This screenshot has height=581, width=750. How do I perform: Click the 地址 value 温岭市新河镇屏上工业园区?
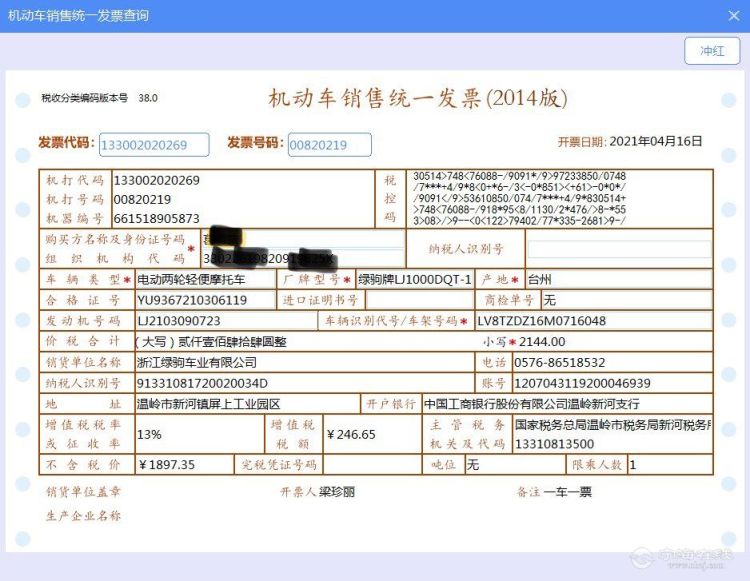coord(209,405)
